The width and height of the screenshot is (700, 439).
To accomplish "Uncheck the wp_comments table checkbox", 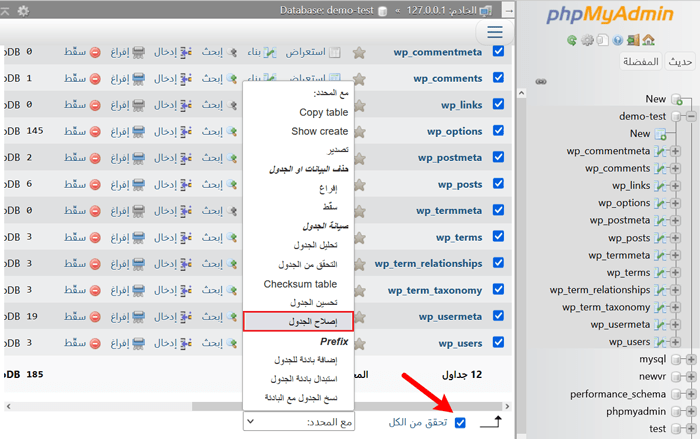I will [x=498, y=78].
